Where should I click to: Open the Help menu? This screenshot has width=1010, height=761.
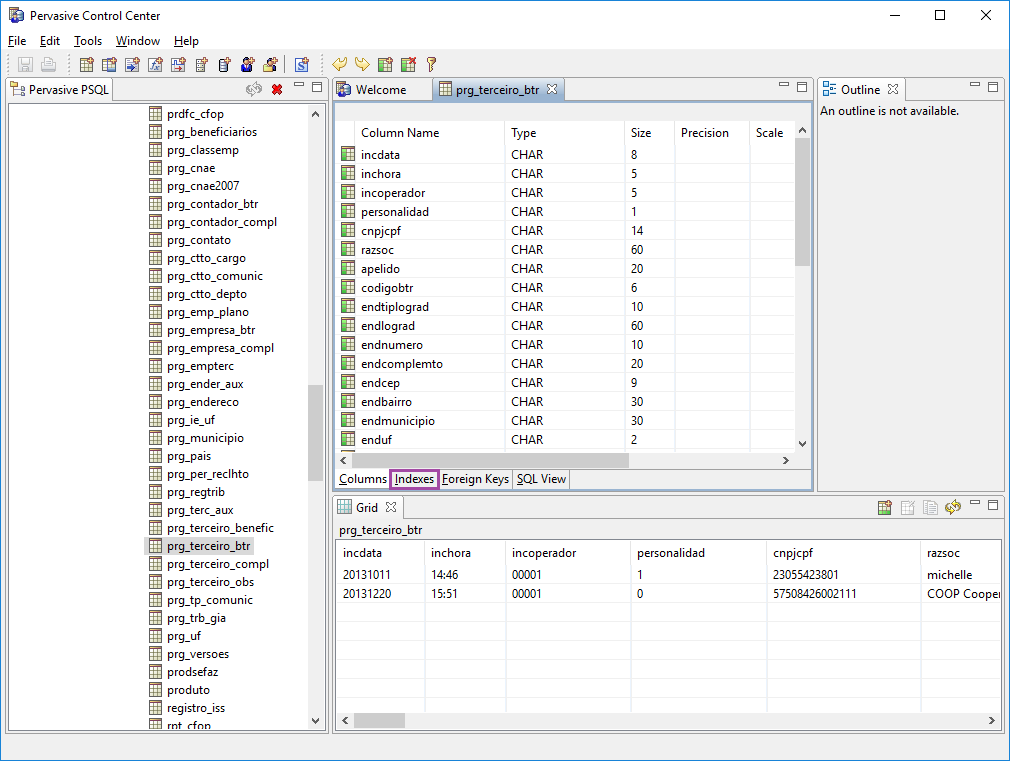coord(186,41)
